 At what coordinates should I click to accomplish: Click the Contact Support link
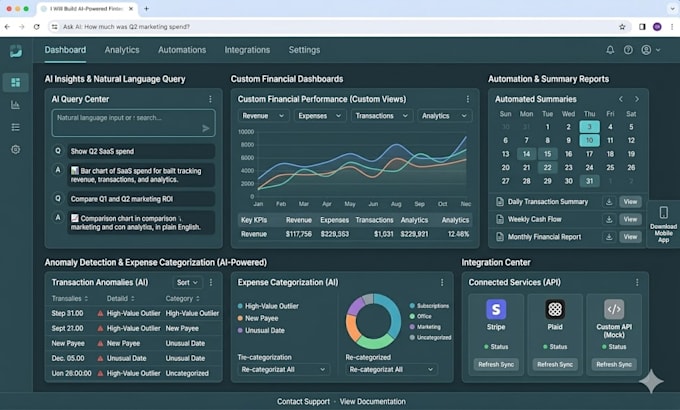coord(303,402)
